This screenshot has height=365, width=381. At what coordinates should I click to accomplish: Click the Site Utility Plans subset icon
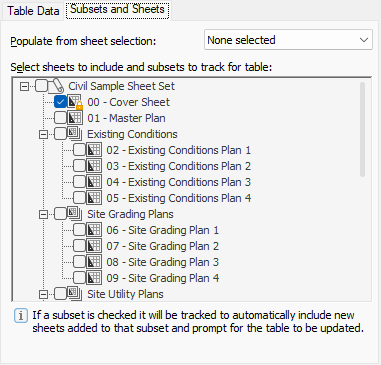coord(75,294)
